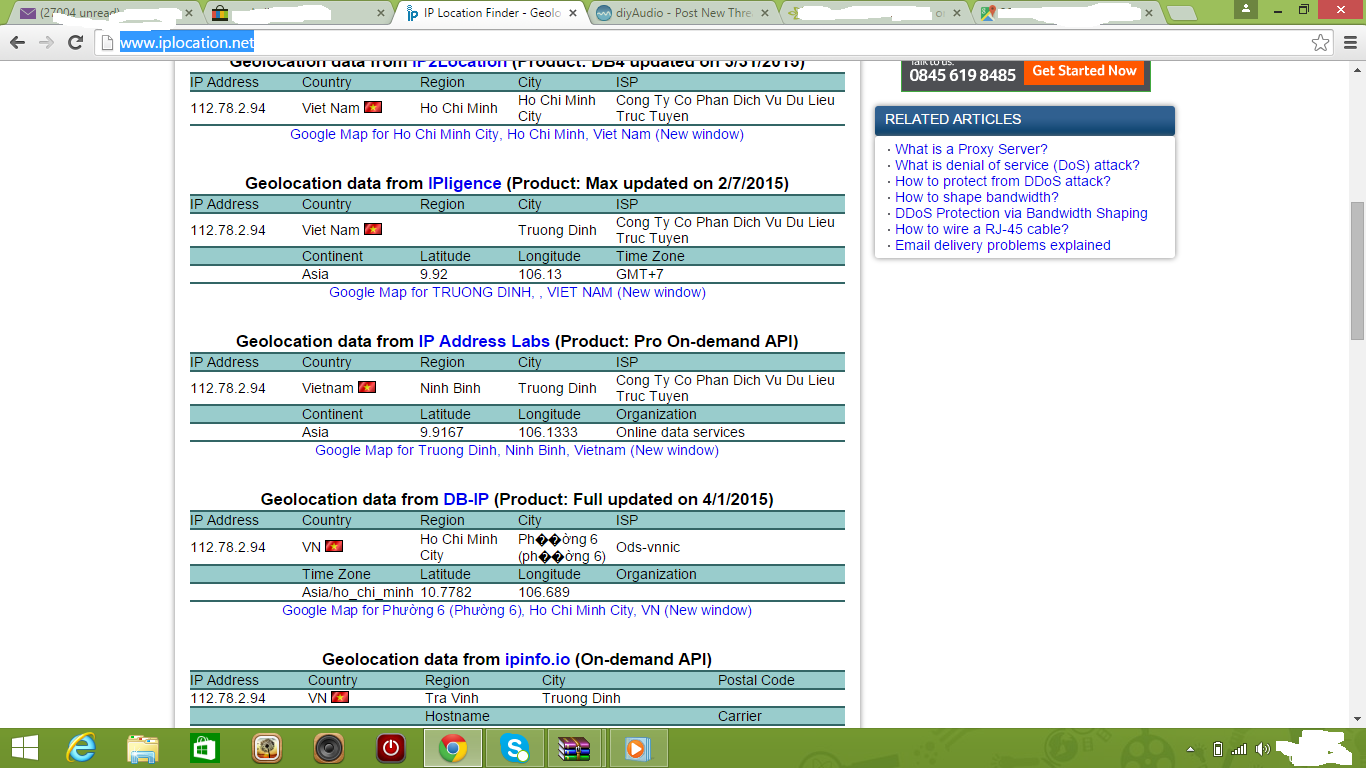Click the volume tray icon

coord(1263,749)
